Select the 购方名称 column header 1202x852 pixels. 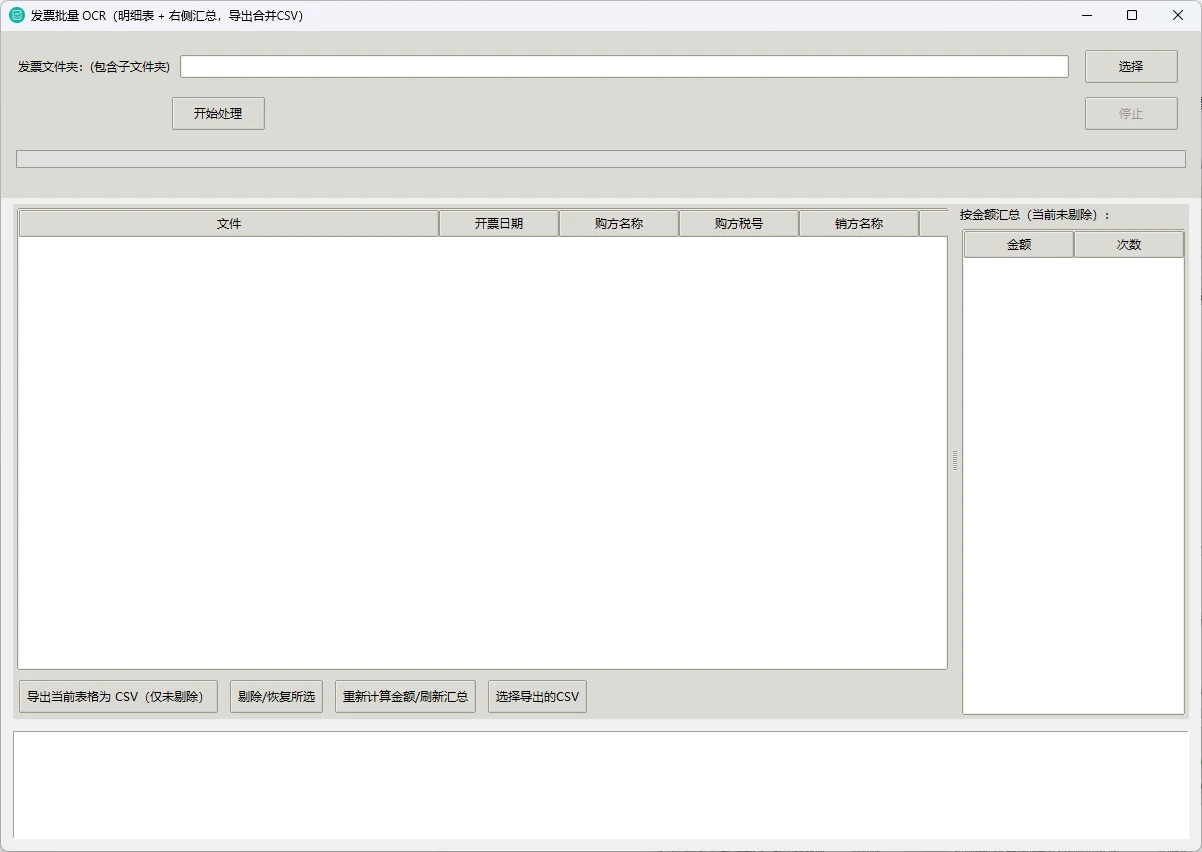click(x=618, y=223)
